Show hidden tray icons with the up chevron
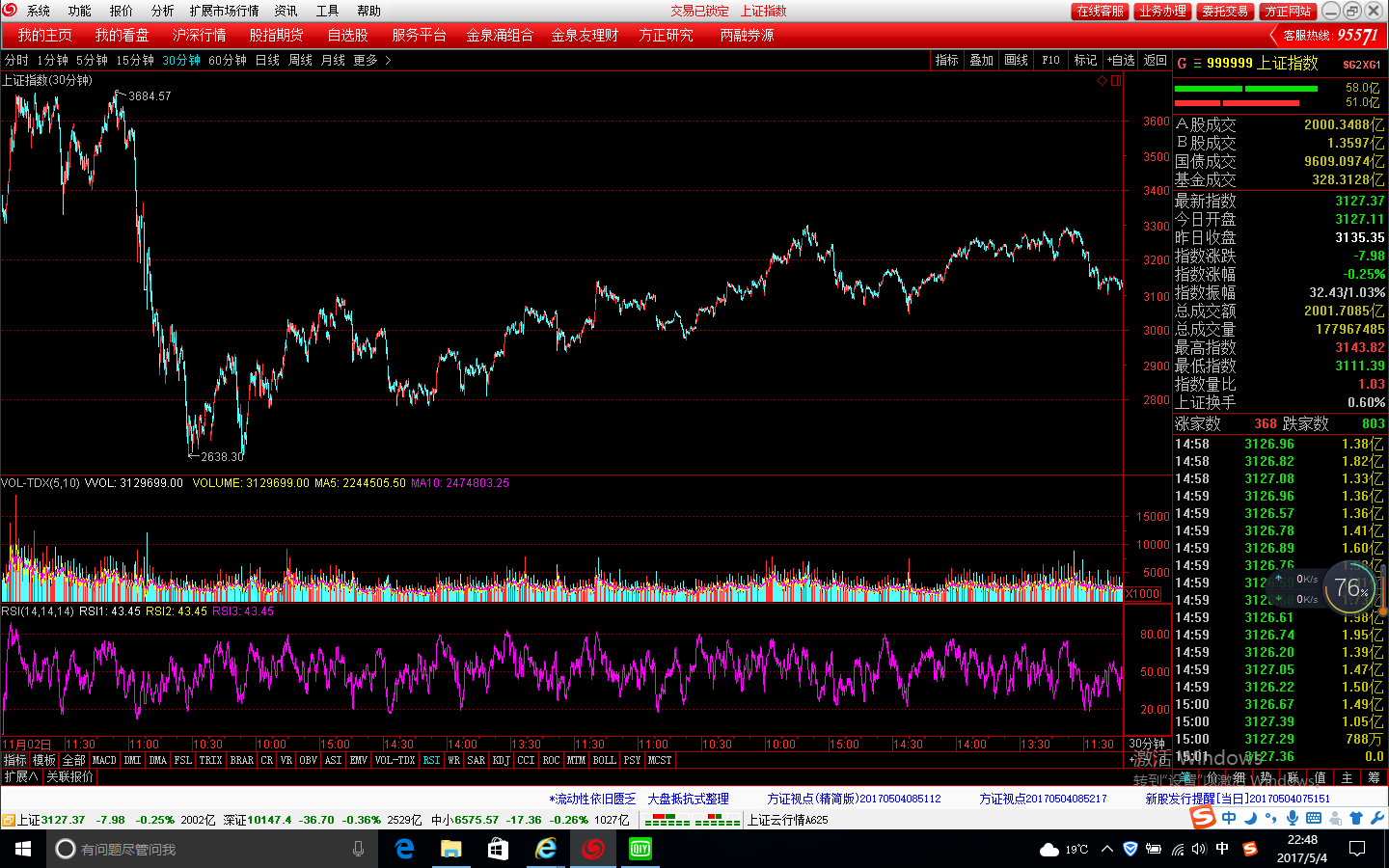Viewport: 1389px width, 868px height. pos(1107,849)
